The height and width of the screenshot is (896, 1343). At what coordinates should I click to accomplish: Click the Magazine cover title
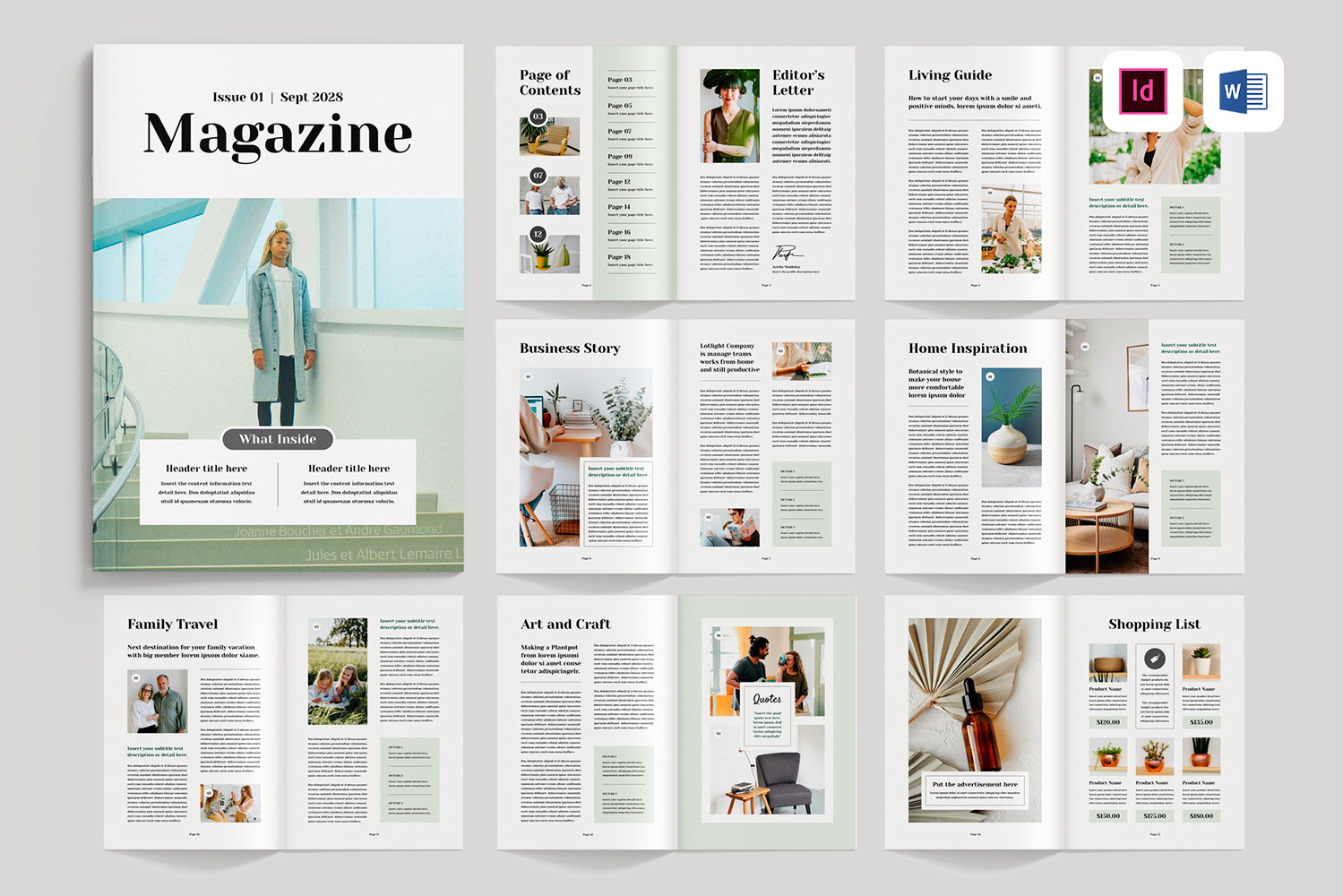tap(278, 134)
